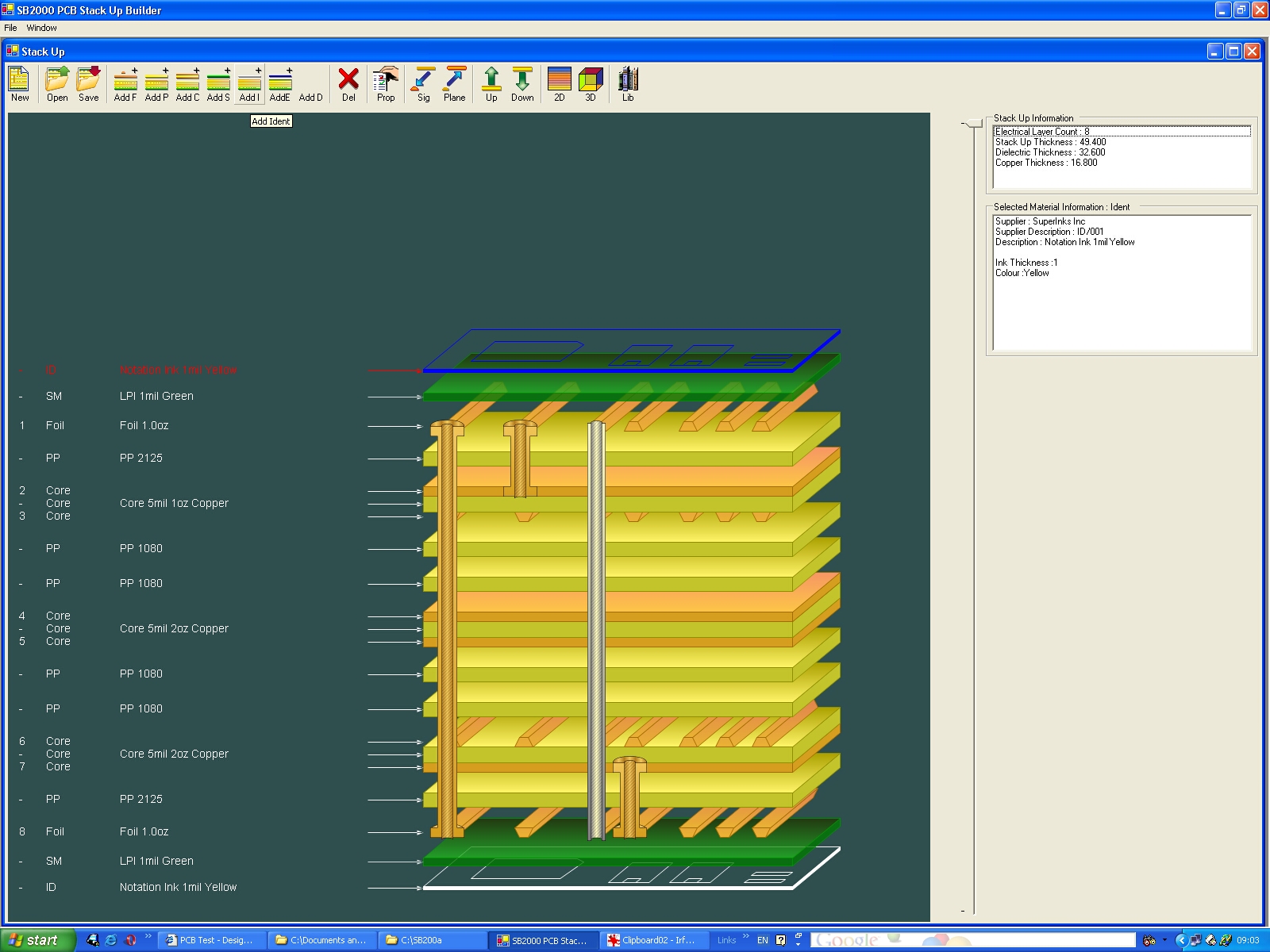The image size is (1270, 952).
Task: Move selected layer Down
Action: click(x=522, y=84)
